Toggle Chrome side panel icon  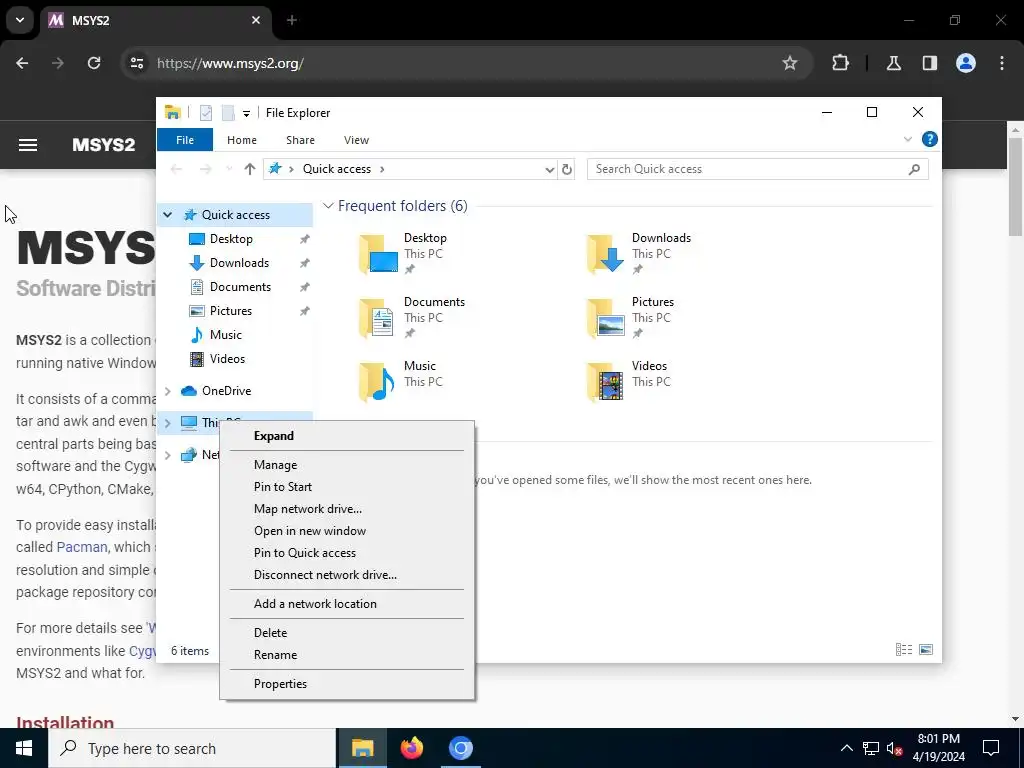click(x=929, y=63)
